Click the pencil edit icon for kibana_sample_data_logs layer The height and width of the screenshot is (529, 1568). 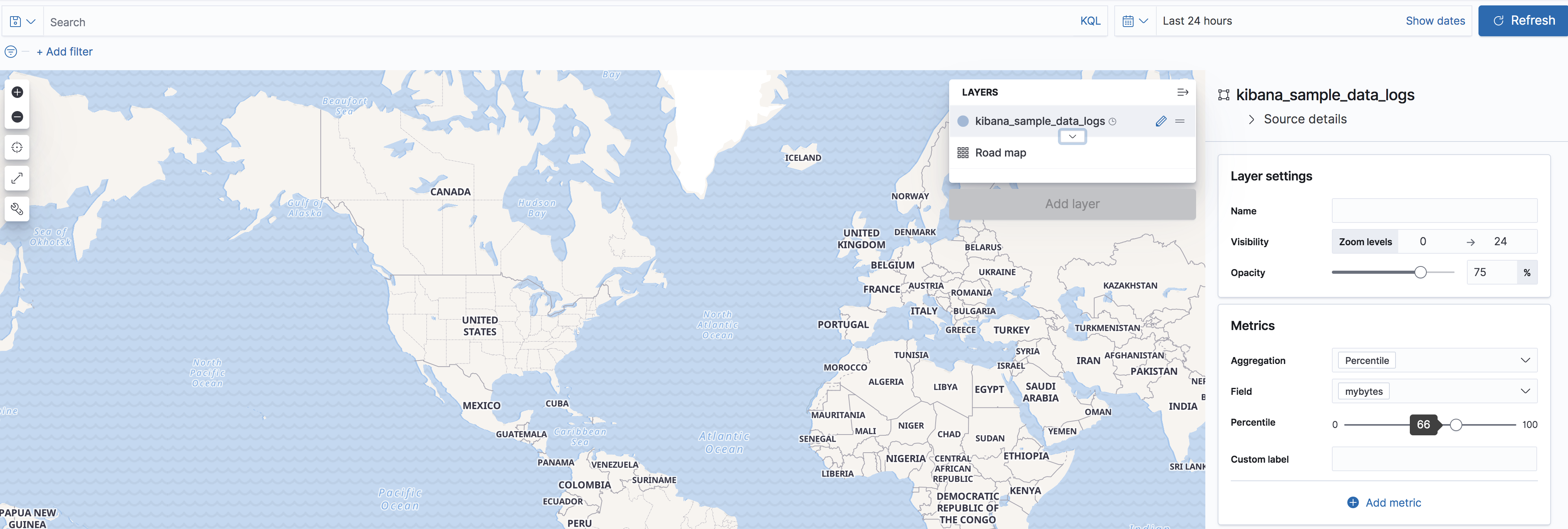[x=1161, y=121]
